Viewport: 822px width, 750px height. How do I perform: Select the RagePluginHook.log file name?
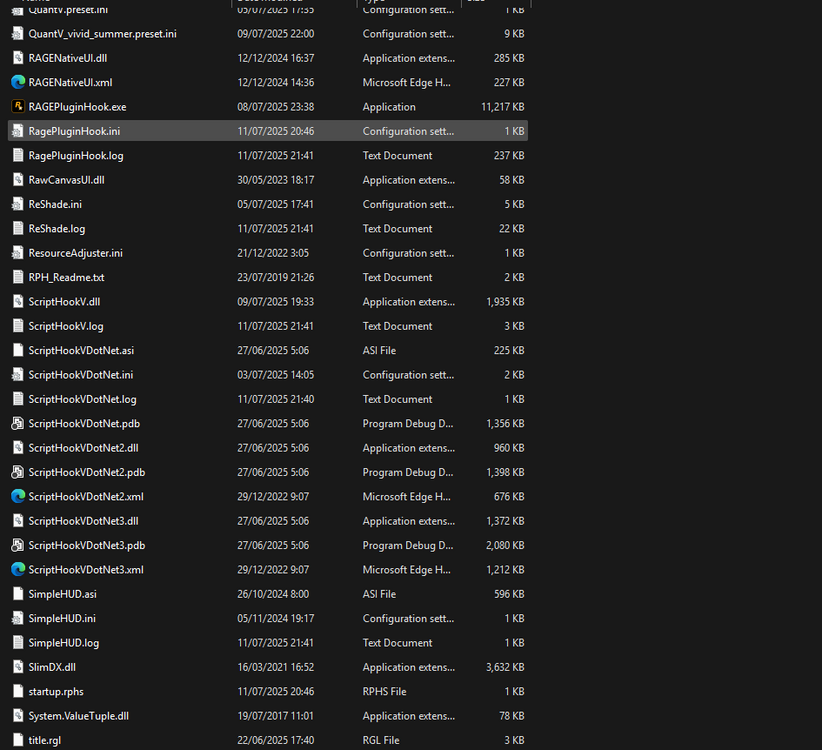[x=76, y=156]
